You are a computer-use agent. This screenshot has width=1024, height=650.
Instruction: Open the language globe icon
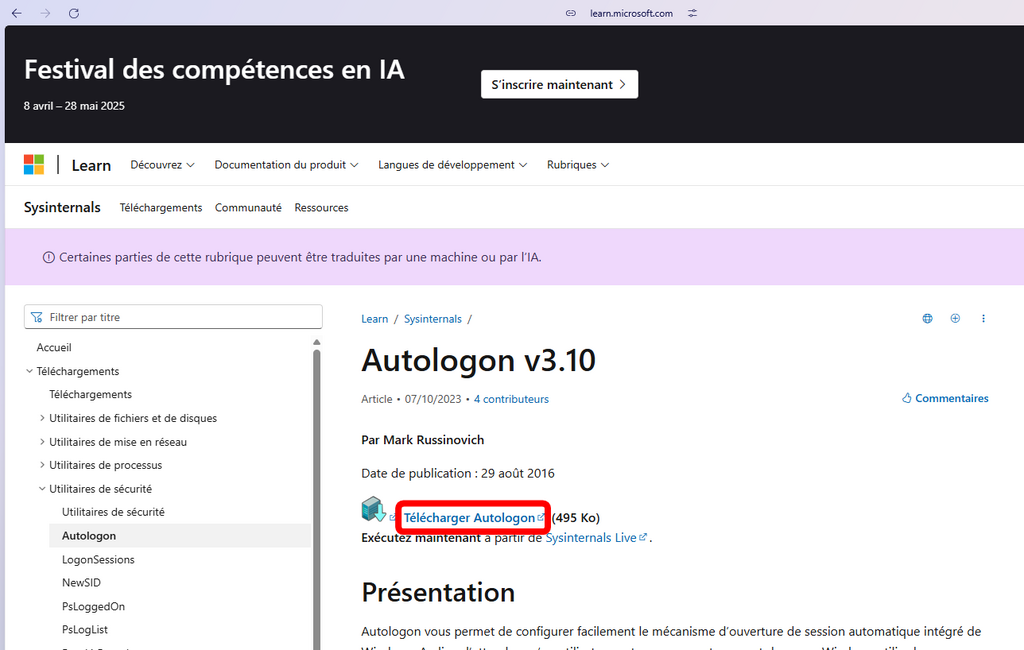(927, 319)
